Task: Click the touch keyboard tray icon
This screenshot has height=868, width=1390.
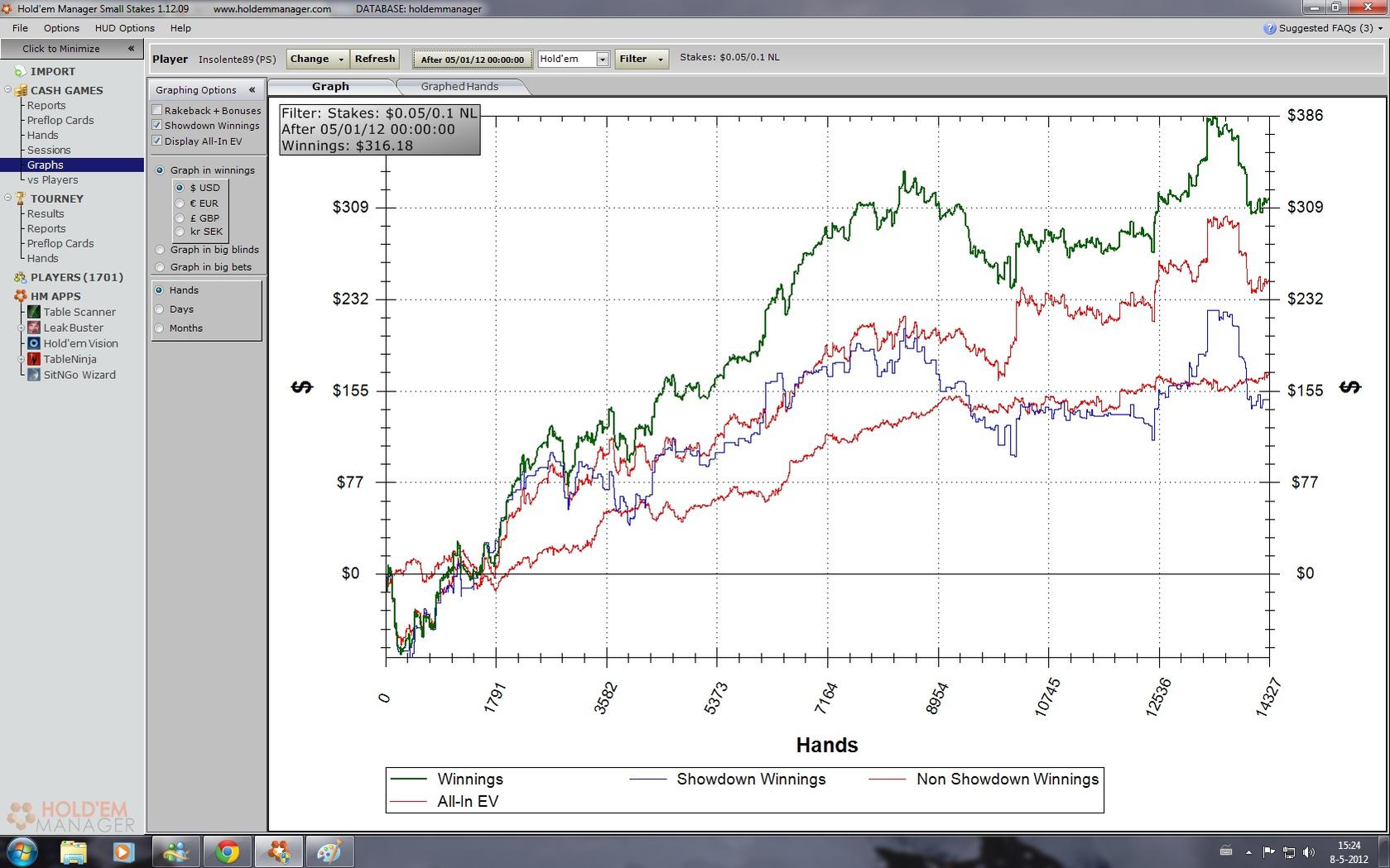Action: click(1226, 851)
